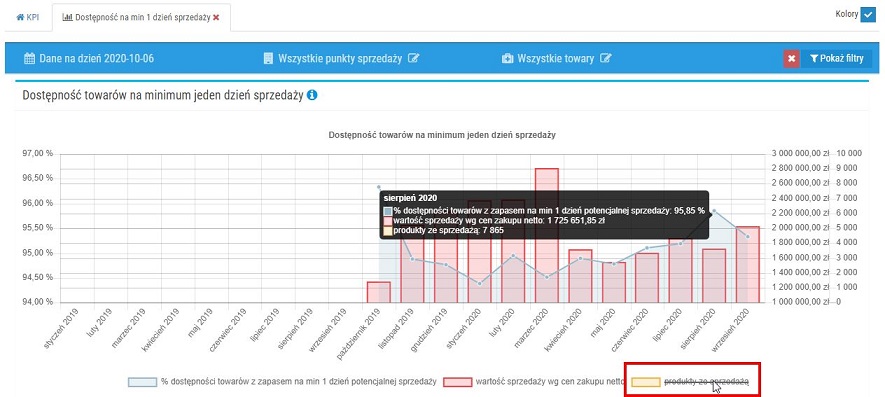Toggle the Kolory checkbox
885x397 pixels.
coord(868,15)
